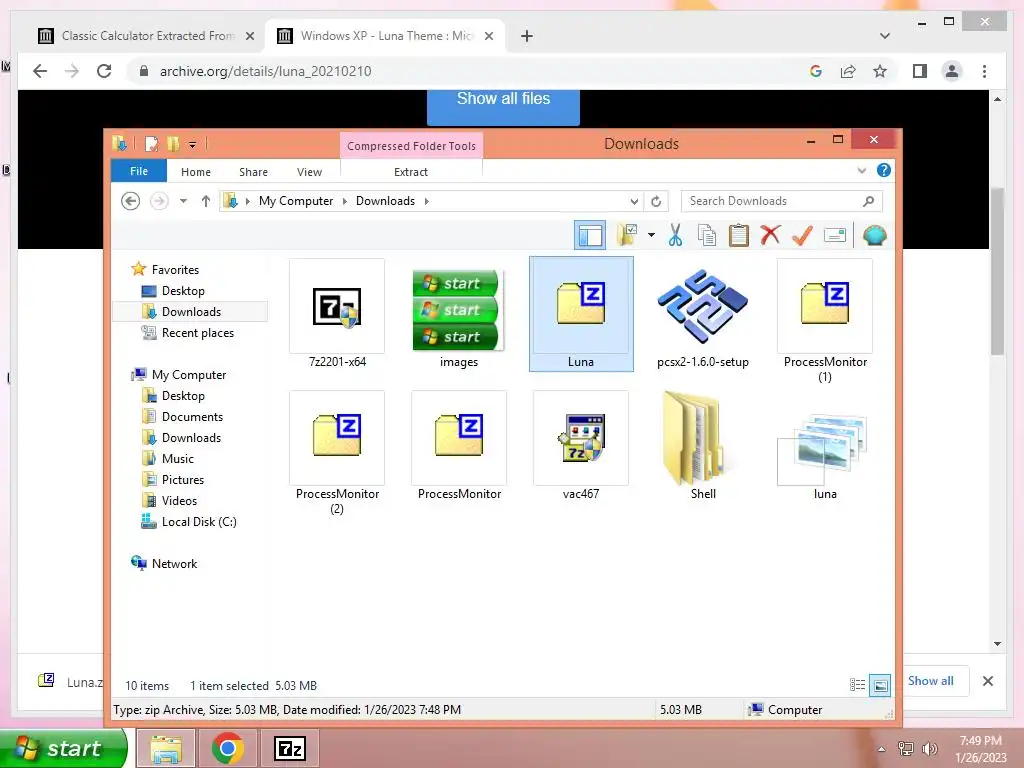The width and height of the screenshot is (1024, 768).
Task: Open Music in navigation tree
Action: click(x=178, y=458)
